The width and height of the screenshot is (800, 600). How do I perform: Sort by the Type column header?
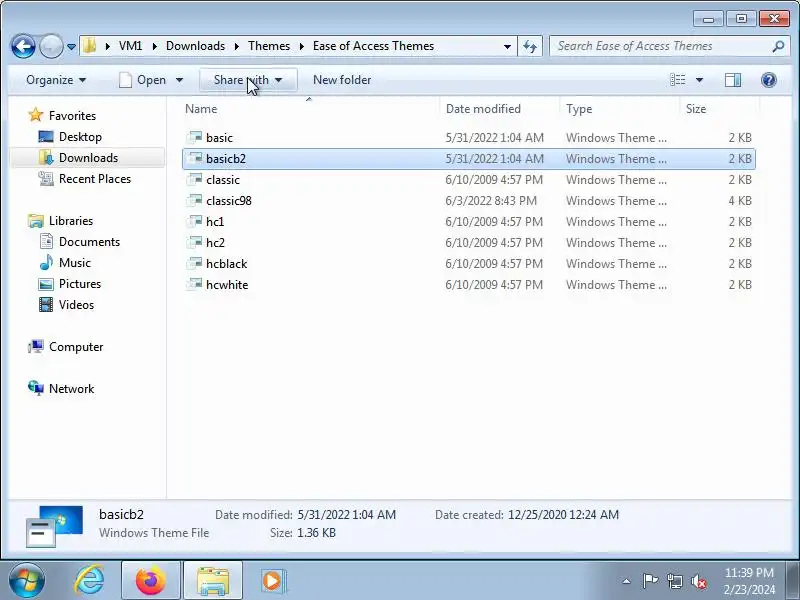tap(619, 109)
